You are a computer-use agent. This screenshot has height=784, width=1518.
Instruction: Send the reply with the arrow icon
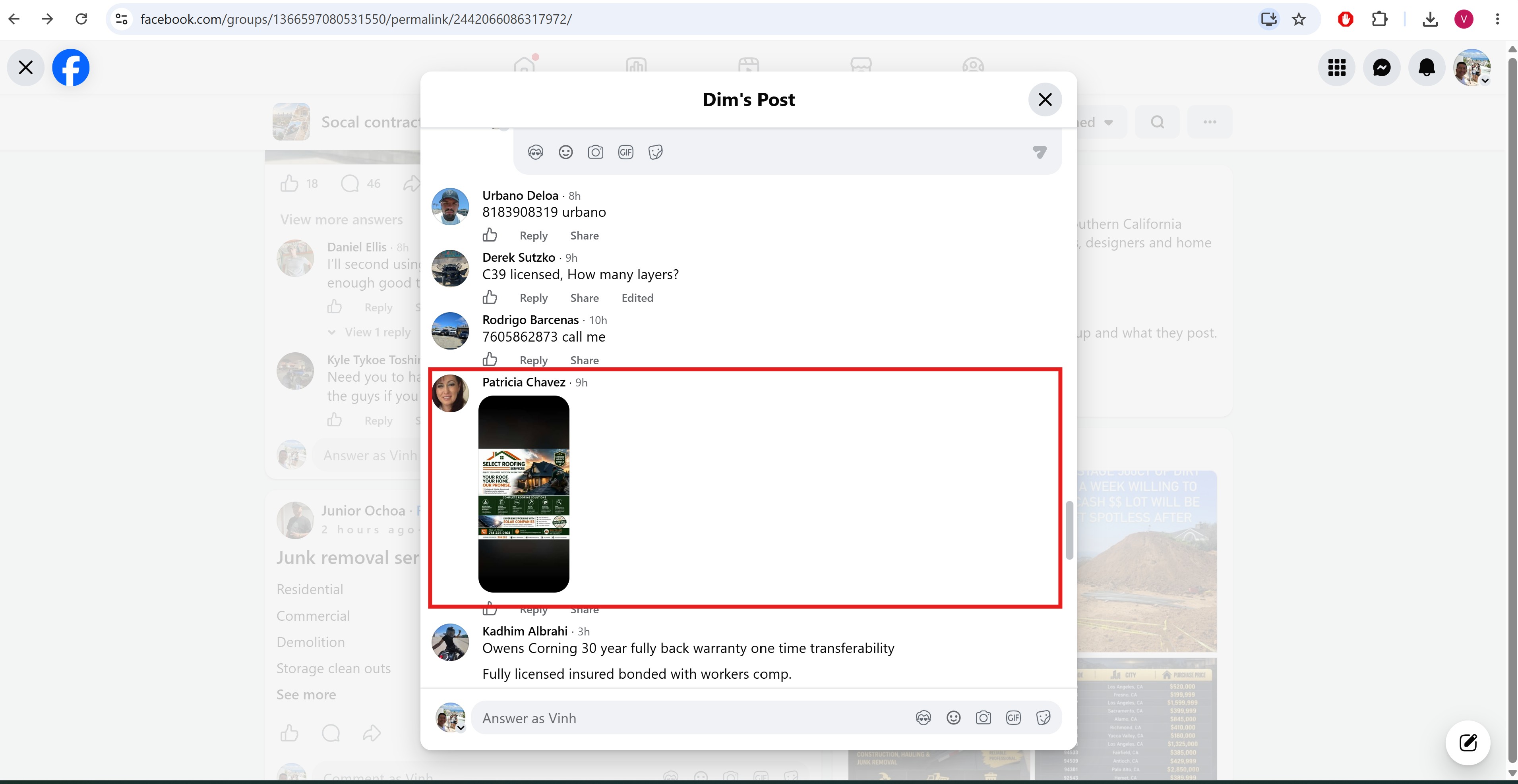pyautogui.click(x=1040, y=153)
